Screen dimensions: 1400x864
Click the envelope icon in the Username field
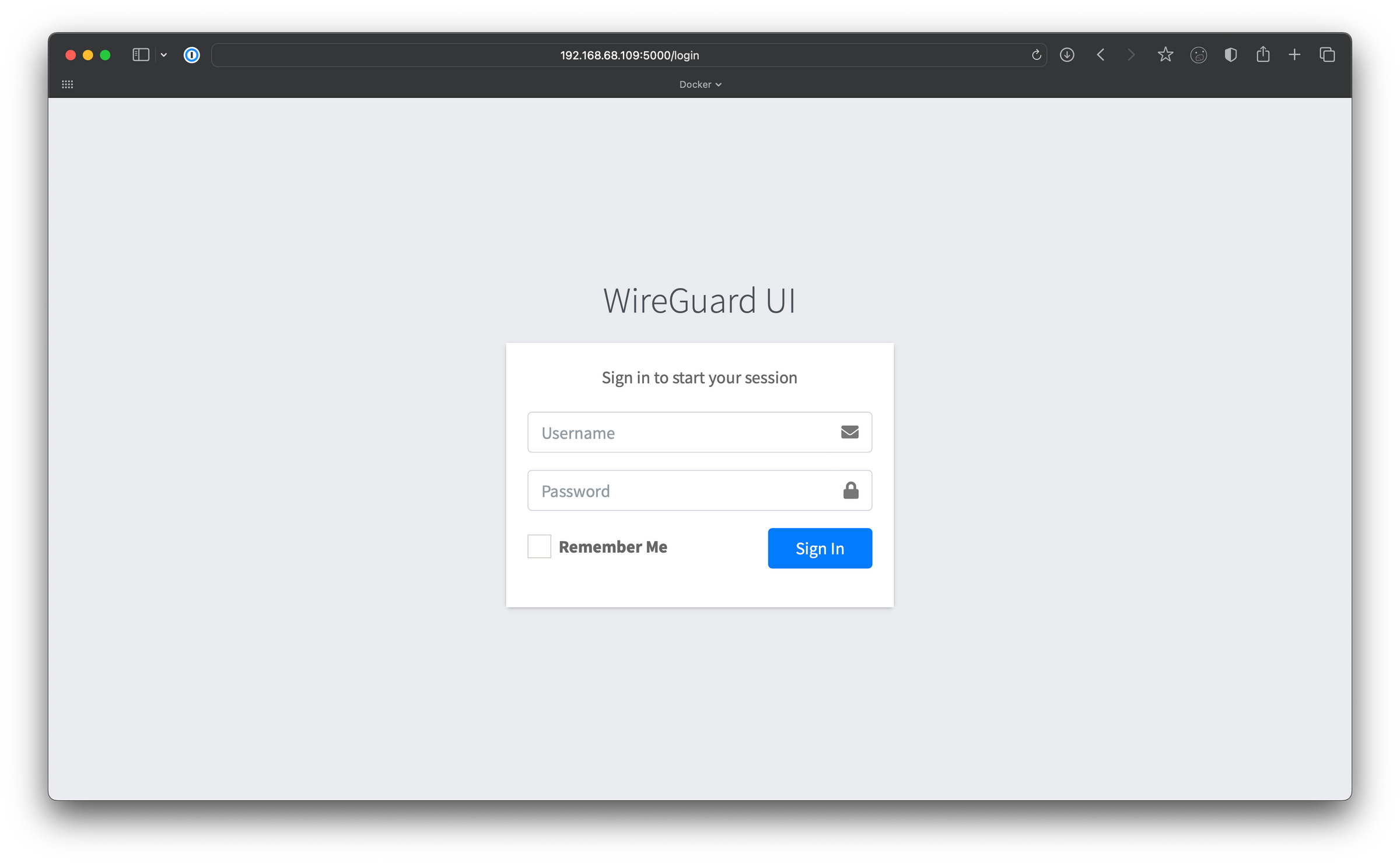(850, 432)
